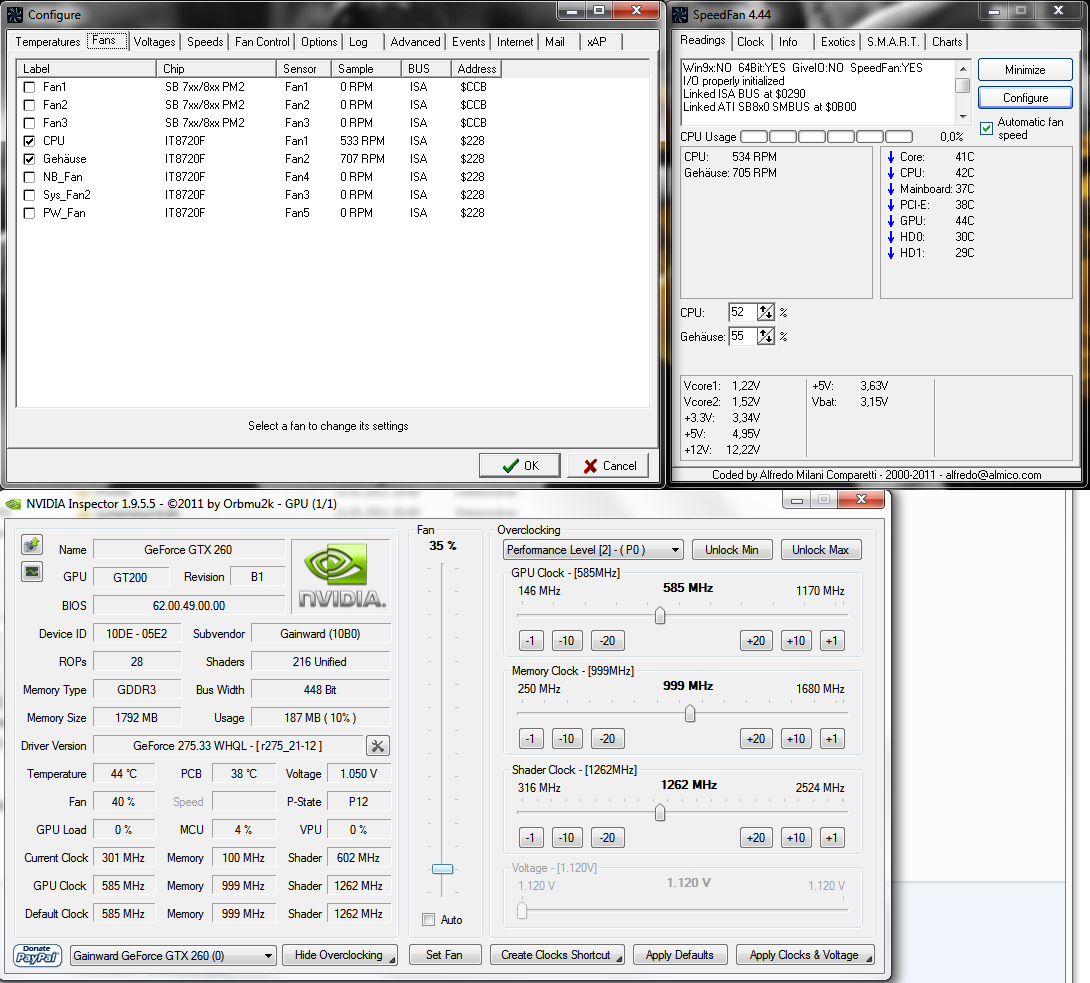This screenshot has width=1090, height=983.
Task: Check the NB_Fan checkbox
Action: pyautogui.click(x=29, y=177)
